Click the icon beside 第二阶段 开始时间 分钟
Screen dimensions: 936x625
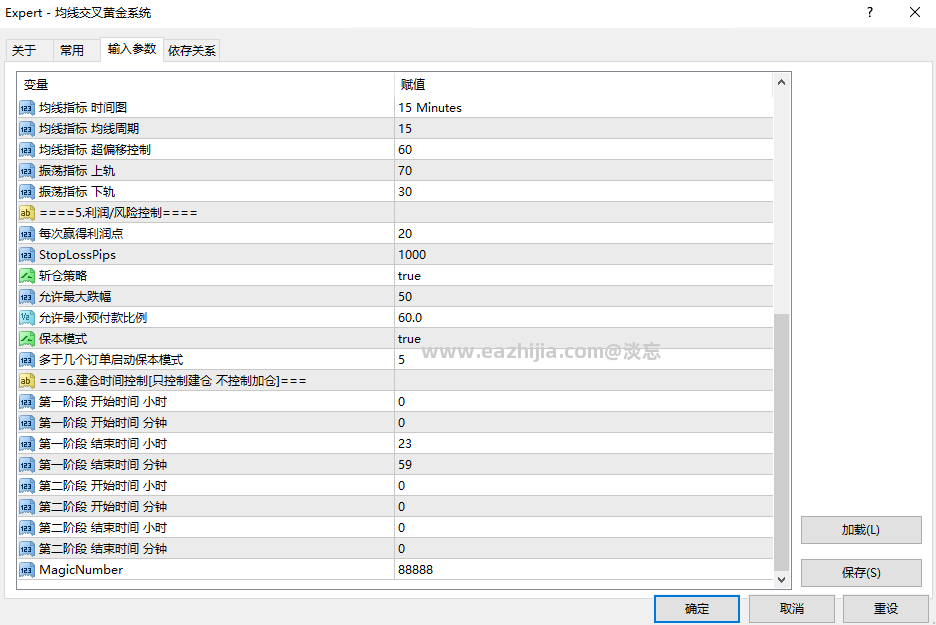[26, 507]
